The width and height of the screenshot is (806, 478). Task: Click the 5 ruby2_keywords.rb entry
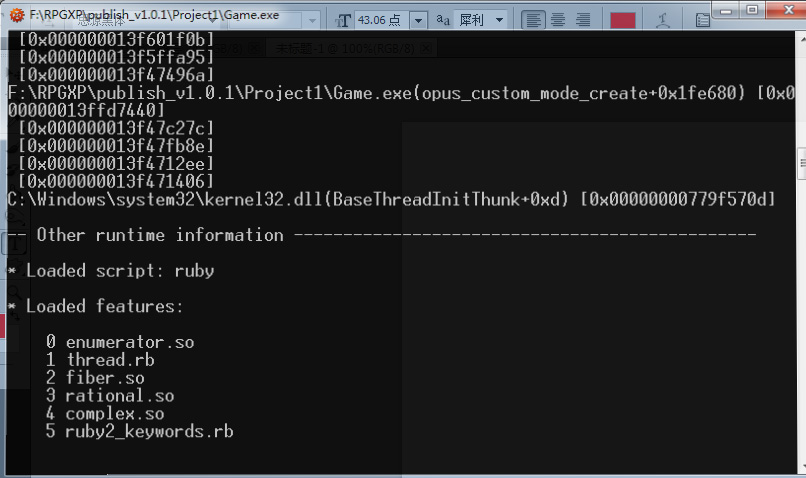tap(140, 431)
